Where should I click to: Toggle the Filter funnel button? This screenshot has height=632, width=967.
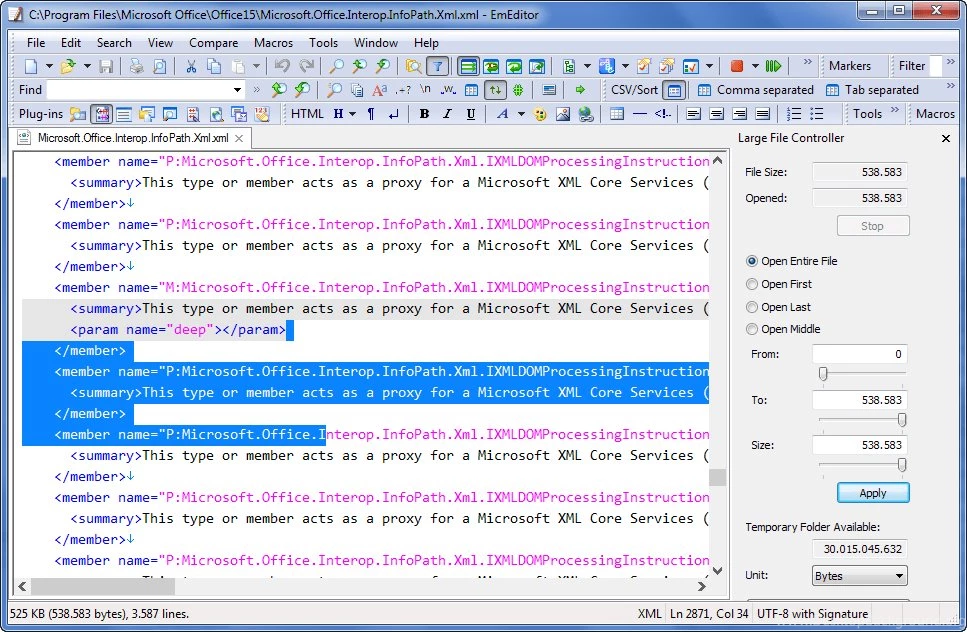pos(437,66)
